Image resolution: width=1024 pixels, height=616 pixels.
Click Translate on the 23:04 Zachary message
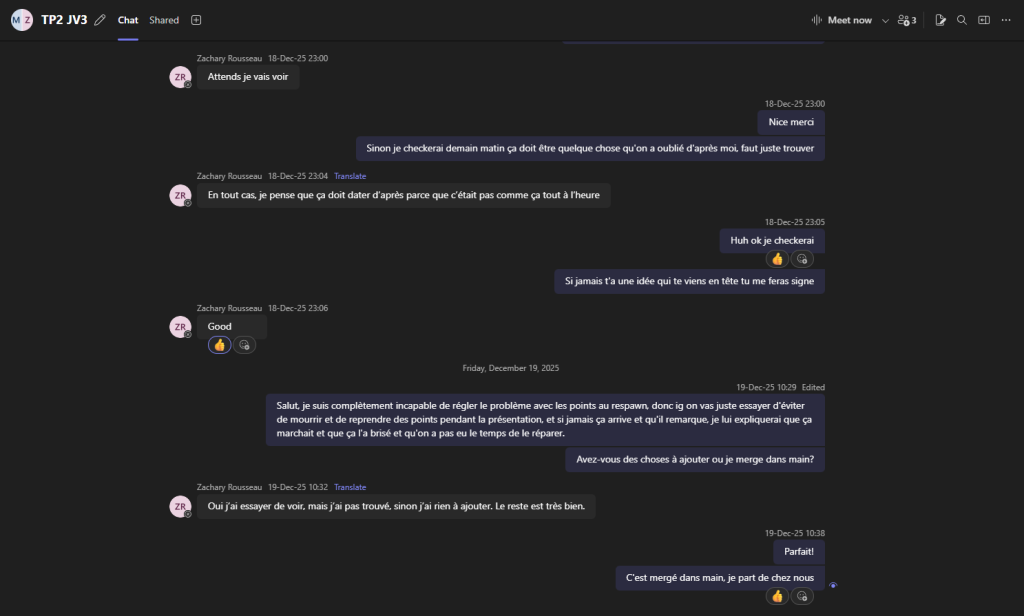(x=350, y=176)
